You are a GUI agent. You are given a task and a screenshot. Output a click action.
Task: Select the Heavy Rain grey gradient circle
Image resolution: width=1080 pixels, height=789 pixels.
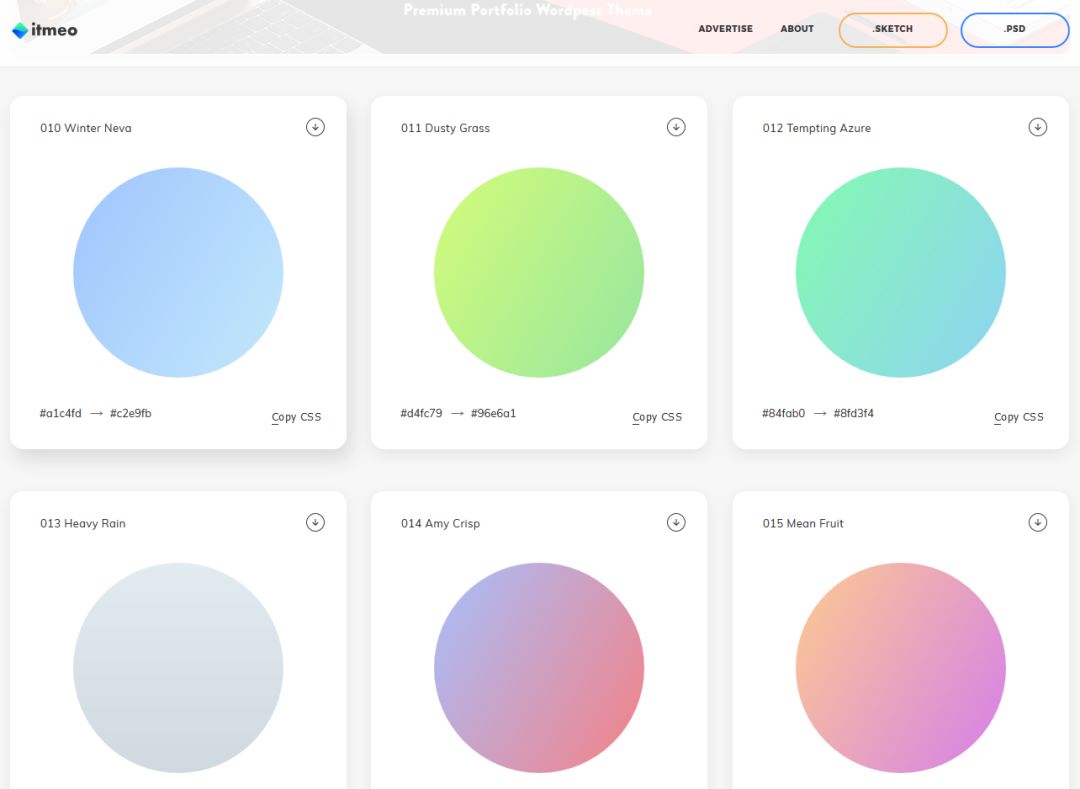(178, 668)
